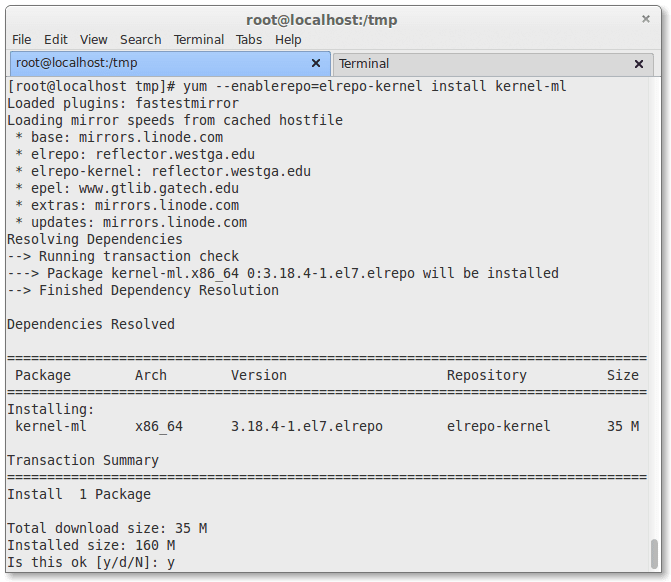Open the Help menu

point(288,40)
